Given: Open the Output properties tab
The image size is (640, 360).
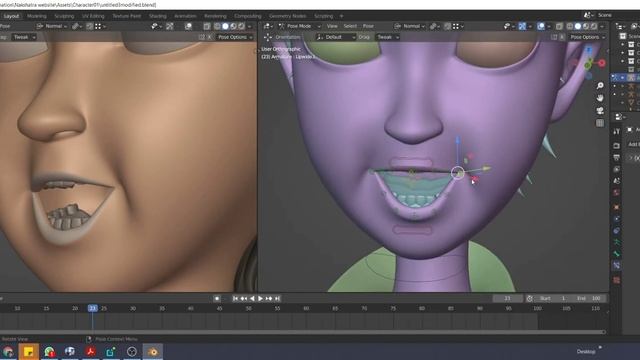Looking at the screenshot, I should pos(616,158).
